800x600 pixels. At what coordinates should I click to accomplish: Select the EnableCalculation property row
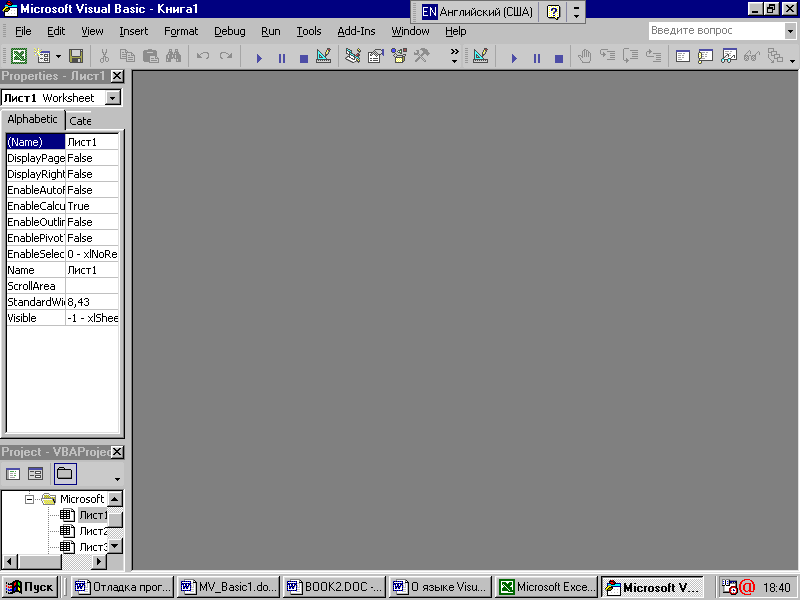[x=62, y=206]
